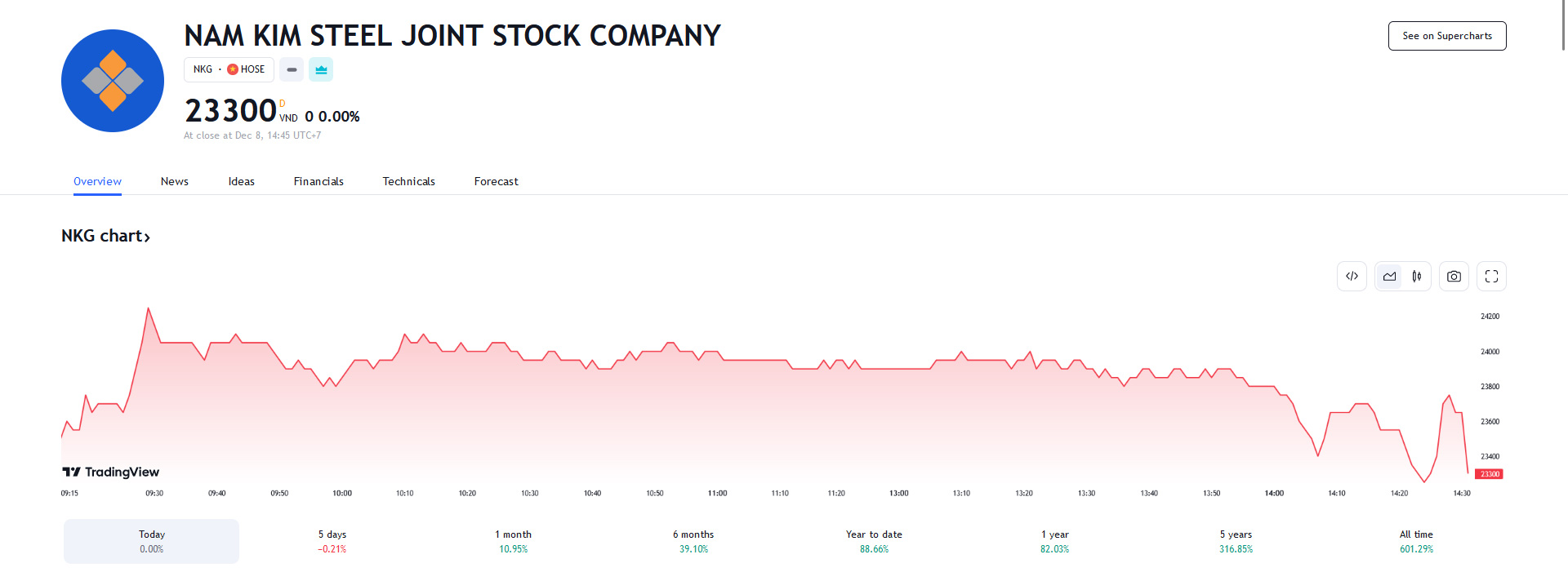Screen dimensions: 1568x581
Task: Open the NKG chart heading link
Action: [105, 237]
